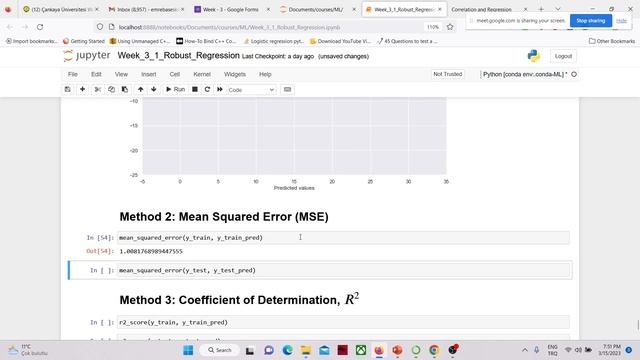Click the Logout button
This screenshot has width=640, height=360.
click(x=563, y=56)
